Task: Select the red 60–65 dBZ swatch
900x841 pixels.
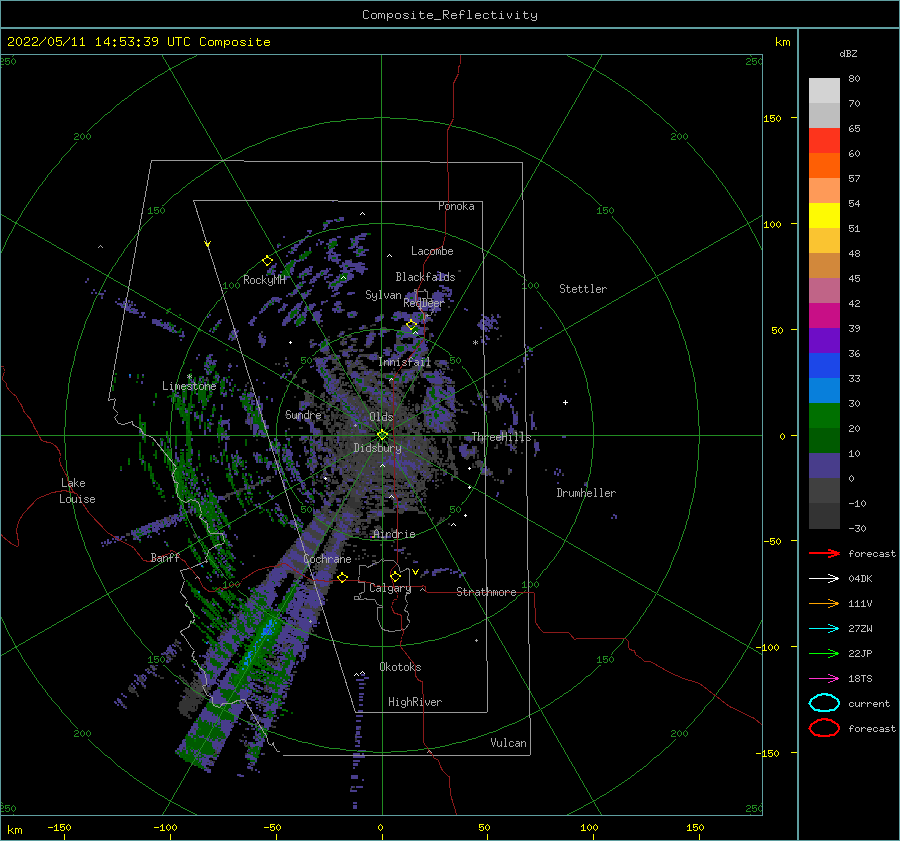Action: click(824, 141)
